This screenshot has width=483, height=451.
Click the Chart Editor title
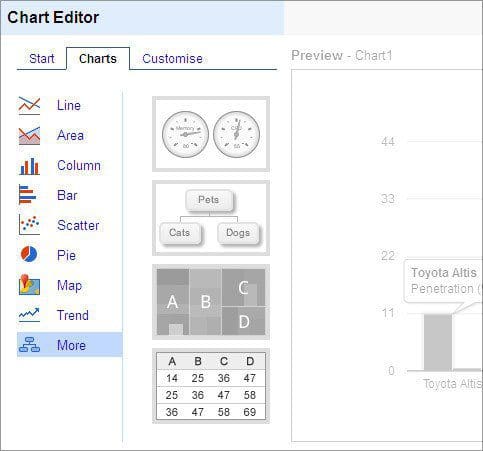(53, 17)
